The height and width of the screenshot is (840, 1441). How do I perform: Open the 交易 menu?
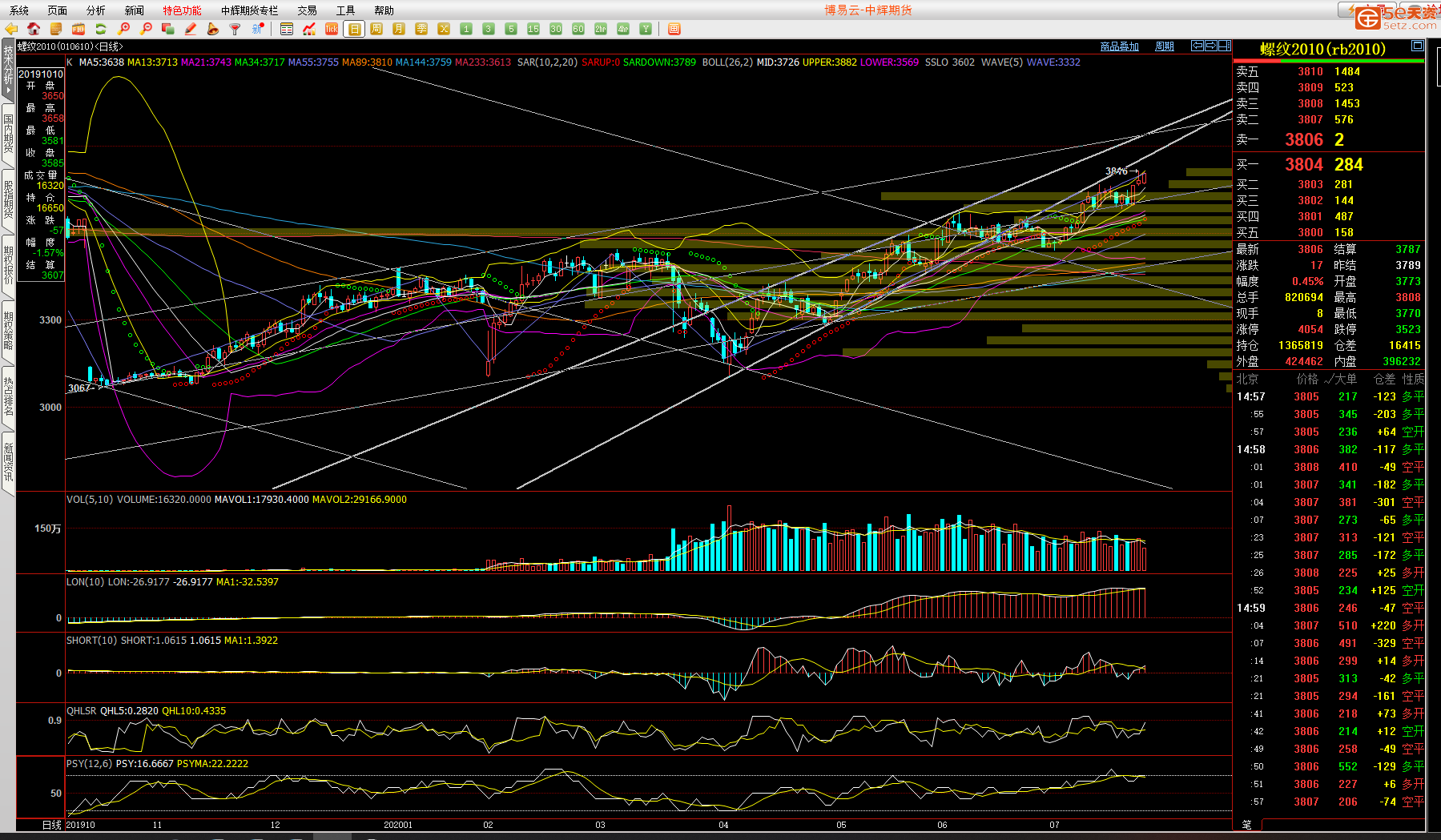(307, 10)
